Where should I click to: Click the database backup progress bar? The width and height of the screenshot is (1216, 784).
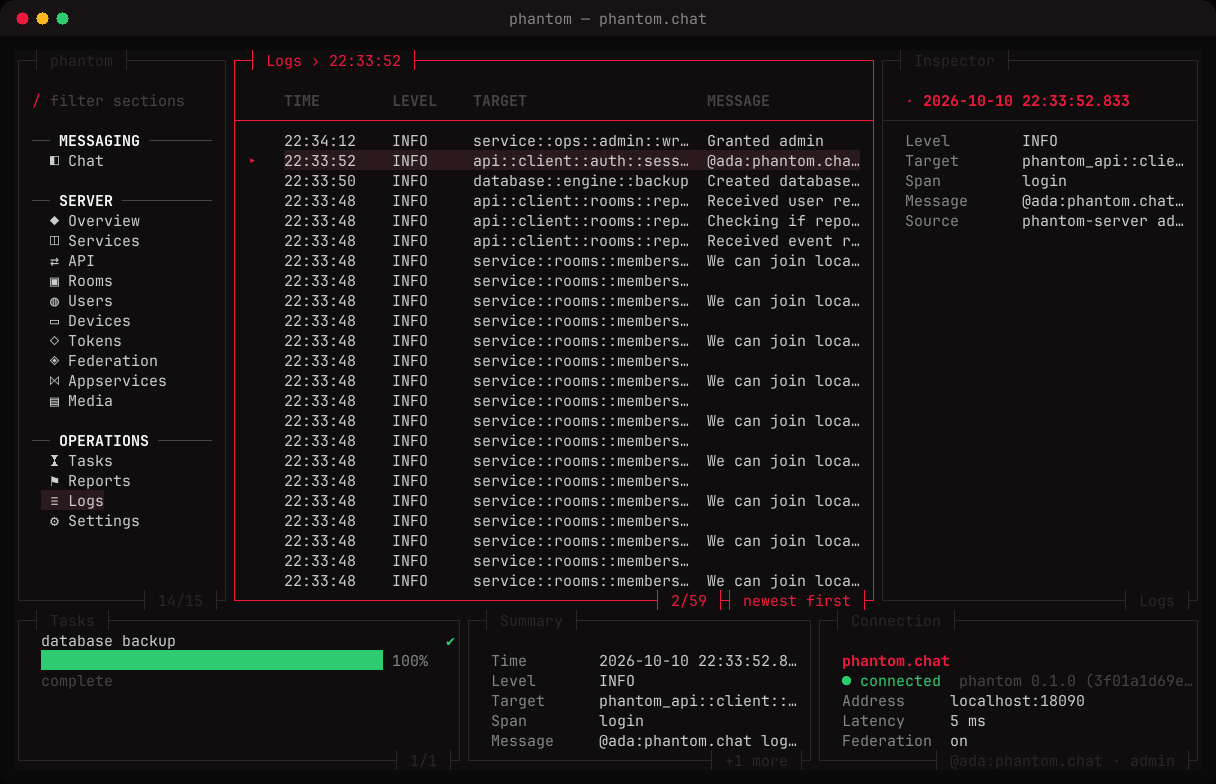(212, 660)
